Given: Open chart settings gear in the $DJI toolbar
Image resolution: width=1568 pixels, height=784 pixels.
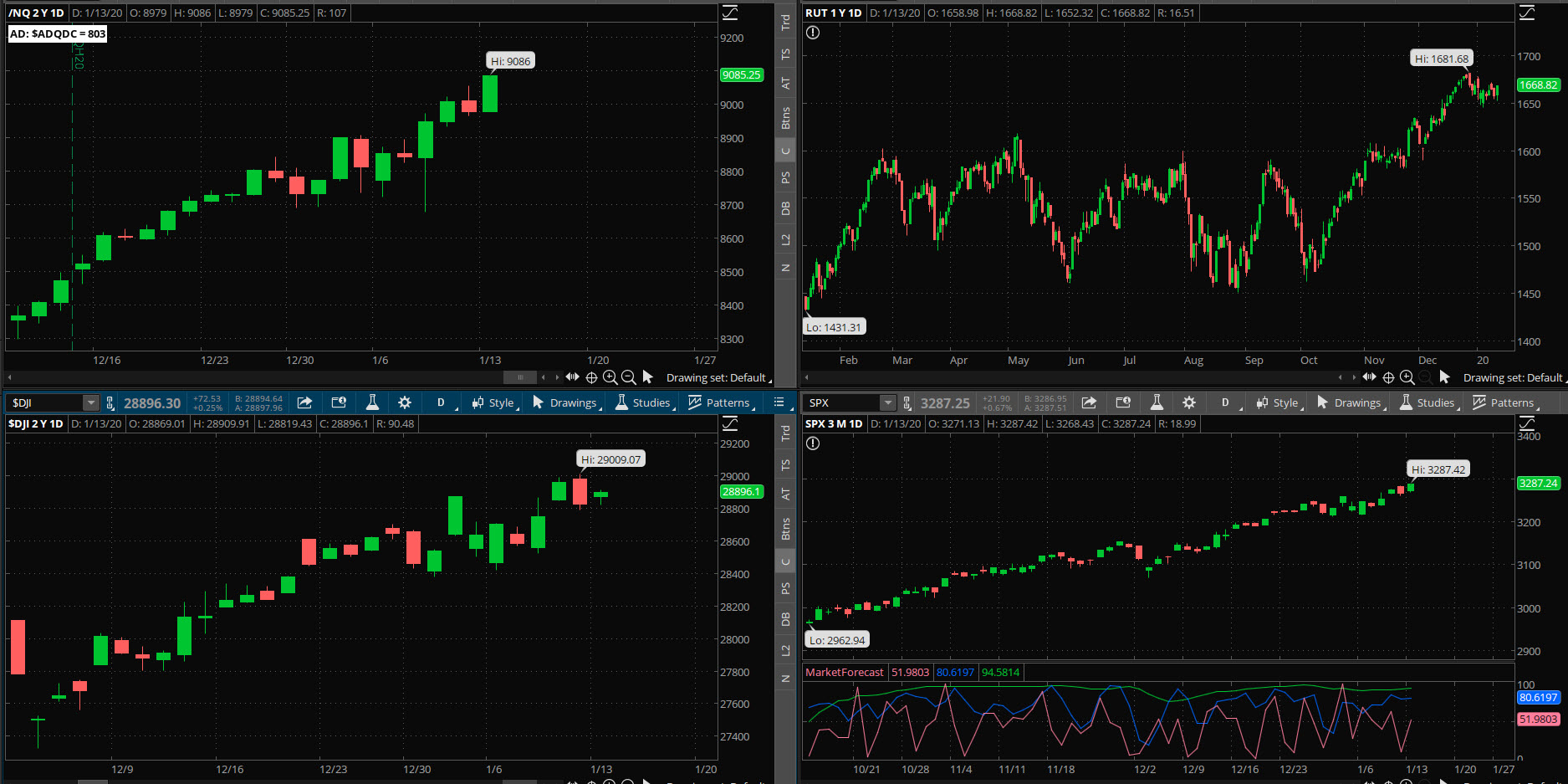Looking at the screenshot, I should 405,402.
